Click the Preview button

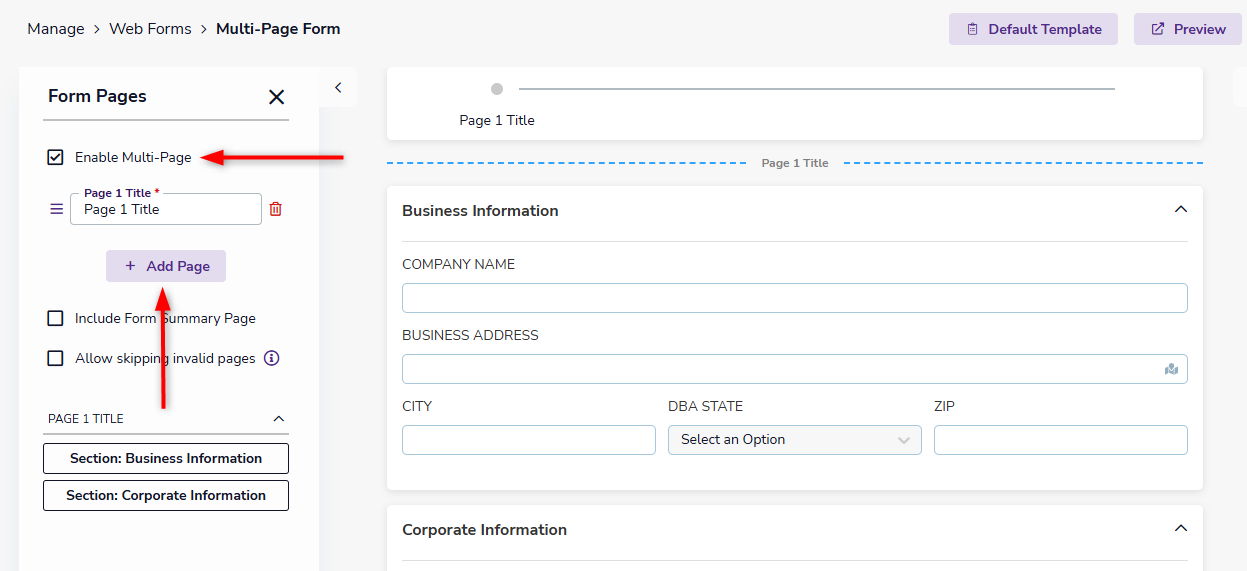(x=1187, y=29)
